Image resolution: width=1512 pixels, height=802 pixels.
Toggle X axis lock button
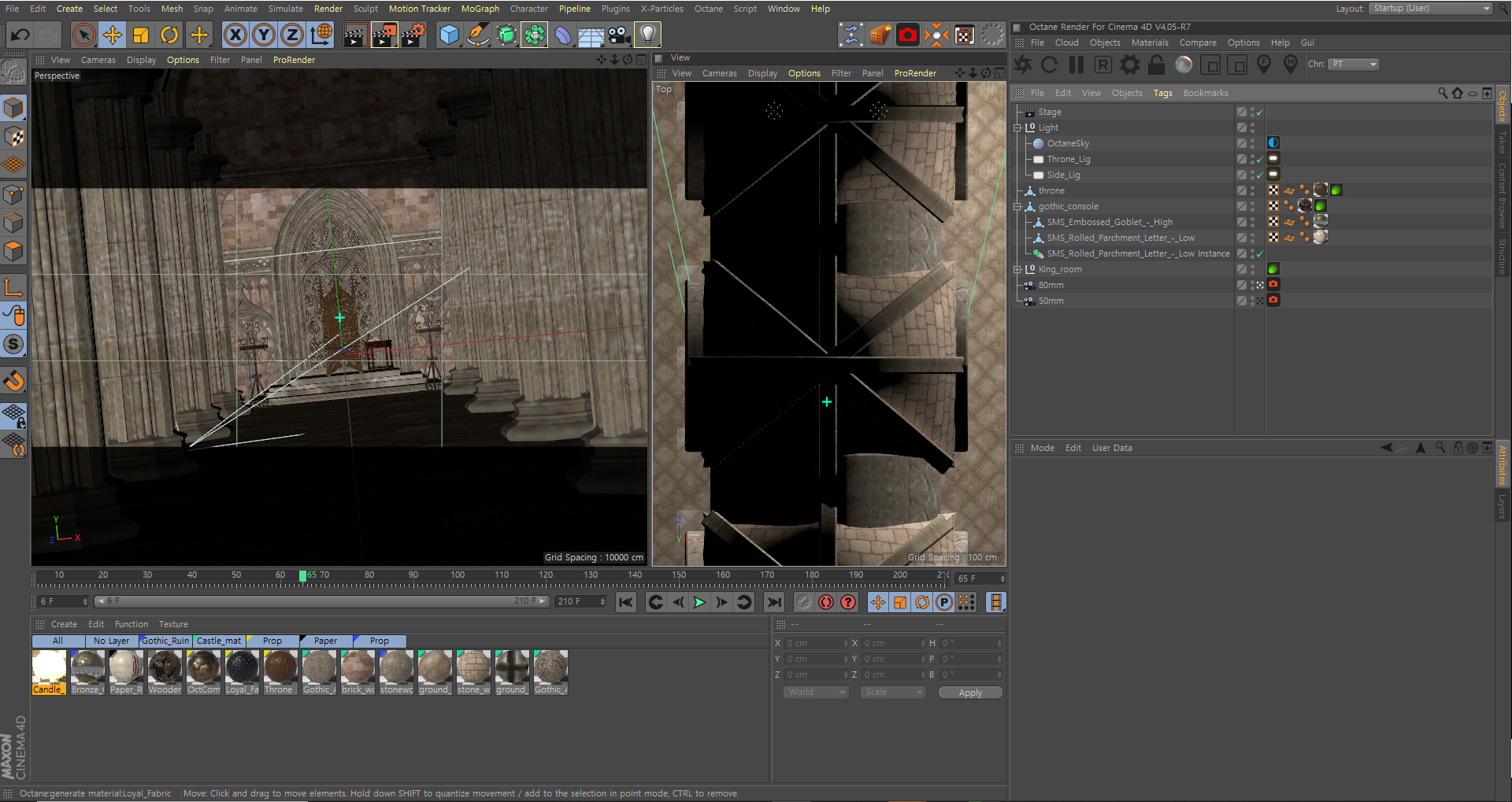(235, 35)
